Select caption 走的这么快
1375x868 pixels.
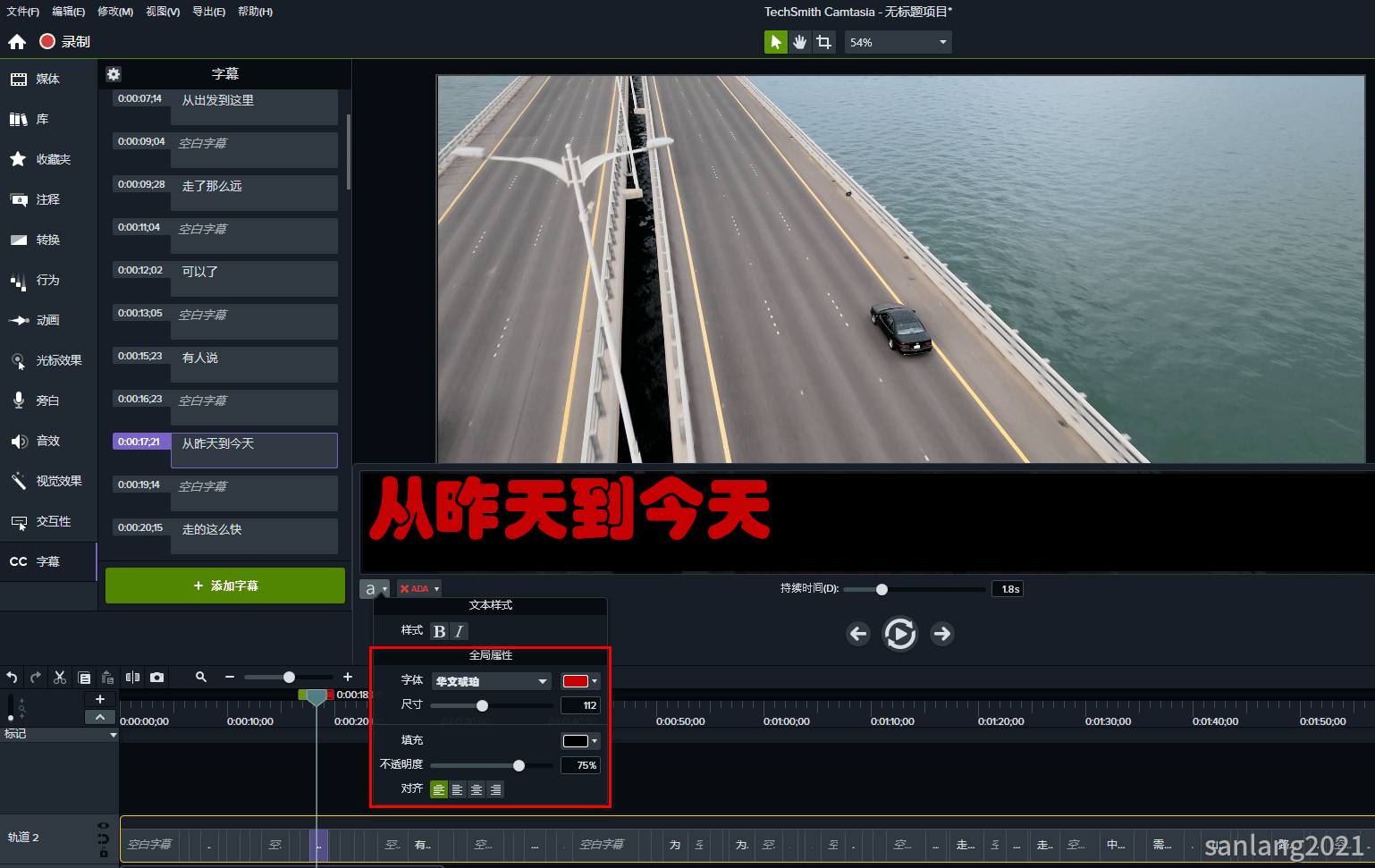(x=254, y=535)
